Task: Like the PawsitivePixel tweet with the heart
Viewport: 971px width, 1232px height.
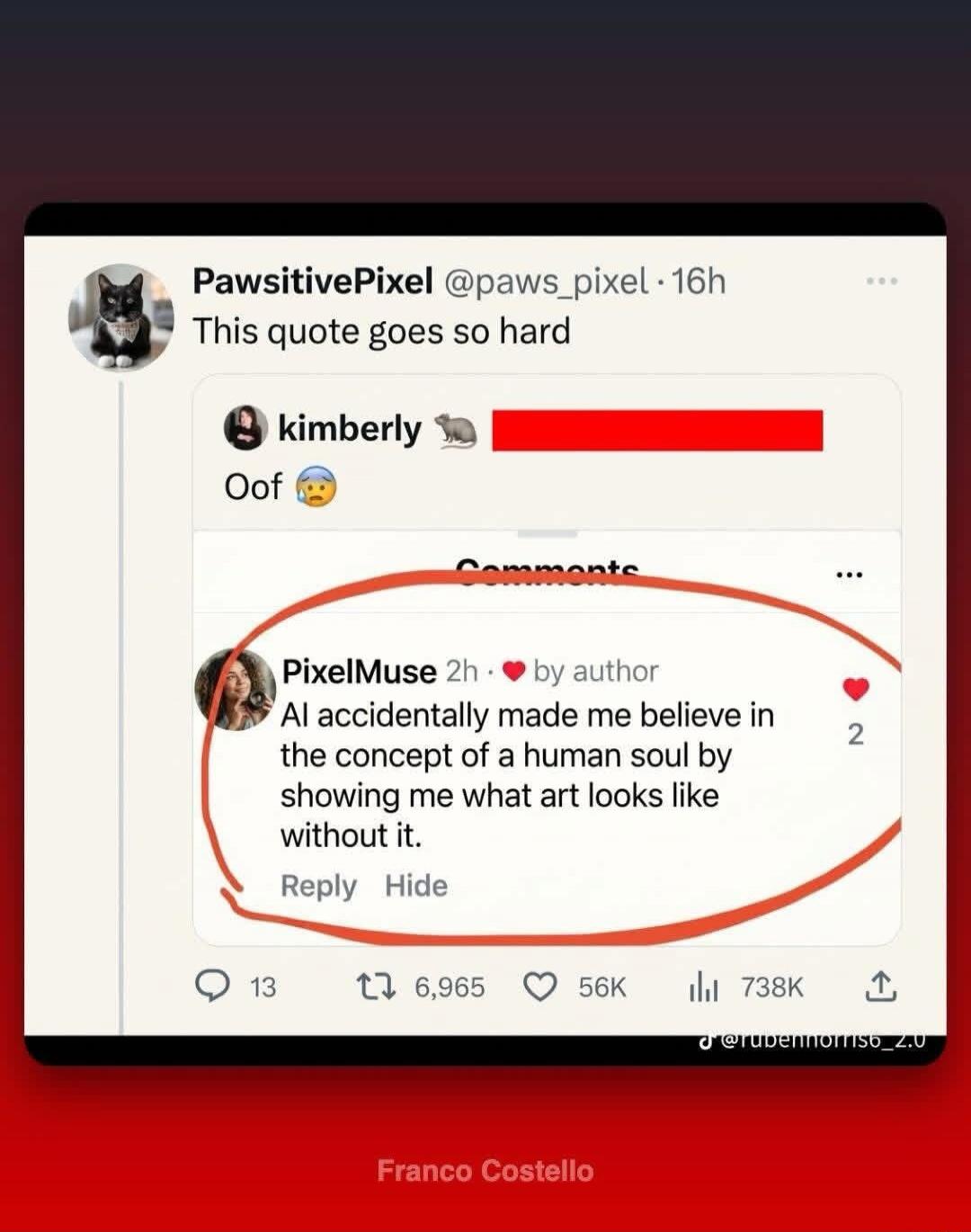Action: point(540,987)
